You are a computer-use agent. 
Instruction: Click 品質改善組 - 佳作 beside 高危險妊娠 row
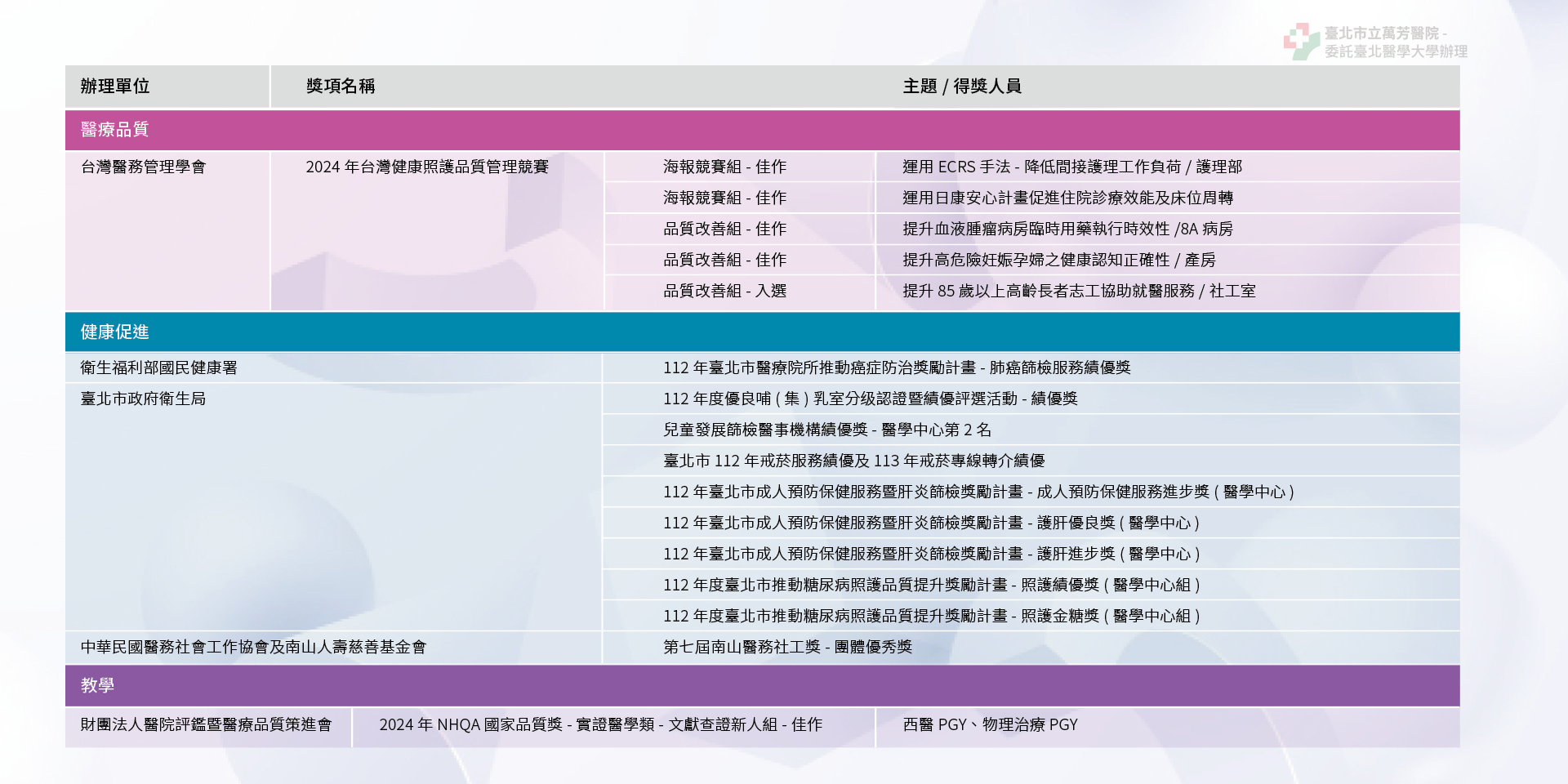click(725, 260)
